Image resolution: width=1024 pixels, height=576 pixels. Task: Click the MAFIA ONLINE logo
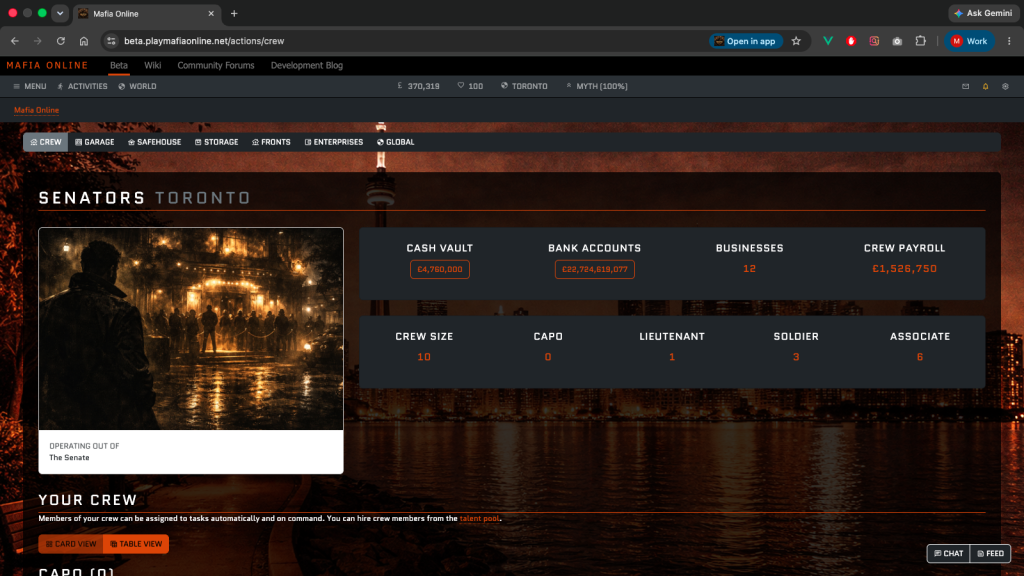coord(48,65)
